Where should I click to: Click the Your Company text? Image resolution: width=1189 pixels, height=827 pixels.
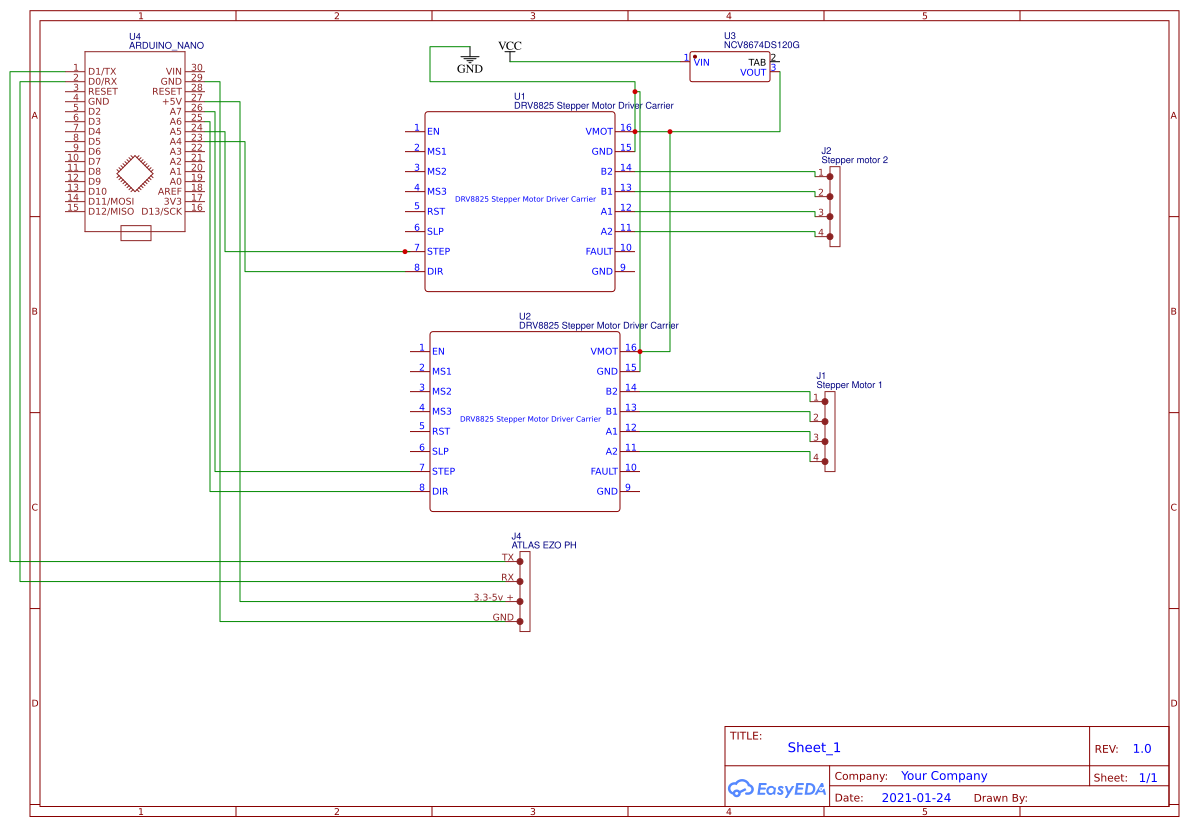click(x=944, y=775)
